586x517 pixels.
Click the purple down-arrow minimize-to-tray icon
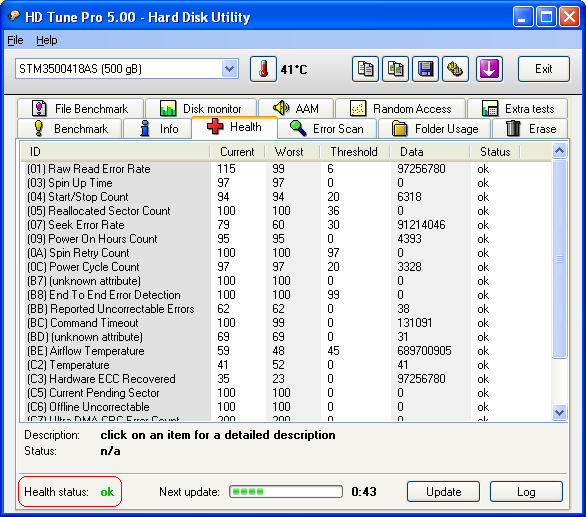click(x=489, y=69)
